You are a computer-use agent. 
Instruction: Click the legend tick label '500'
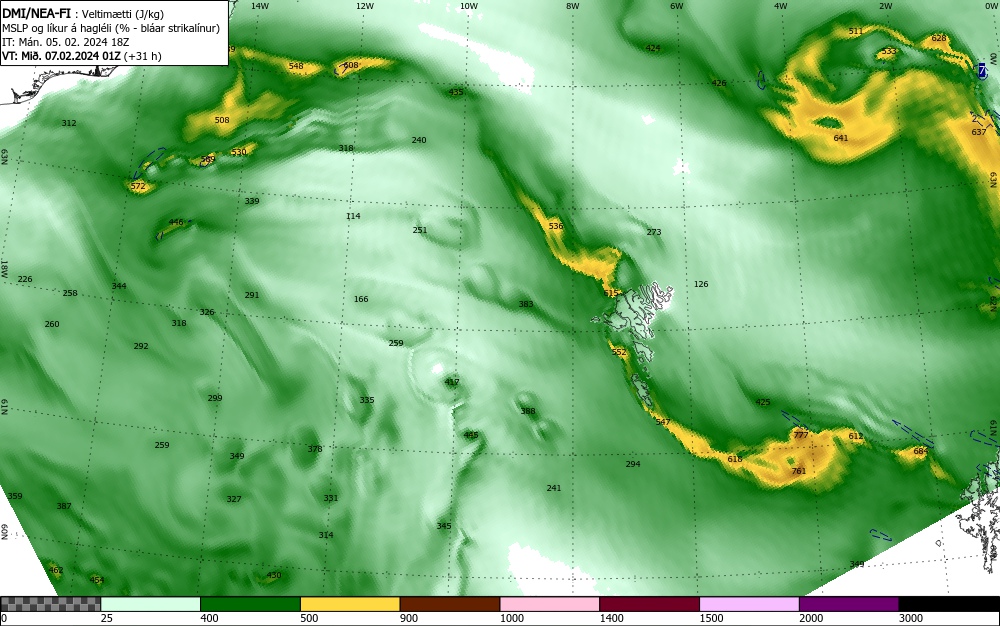coord(309,618)
